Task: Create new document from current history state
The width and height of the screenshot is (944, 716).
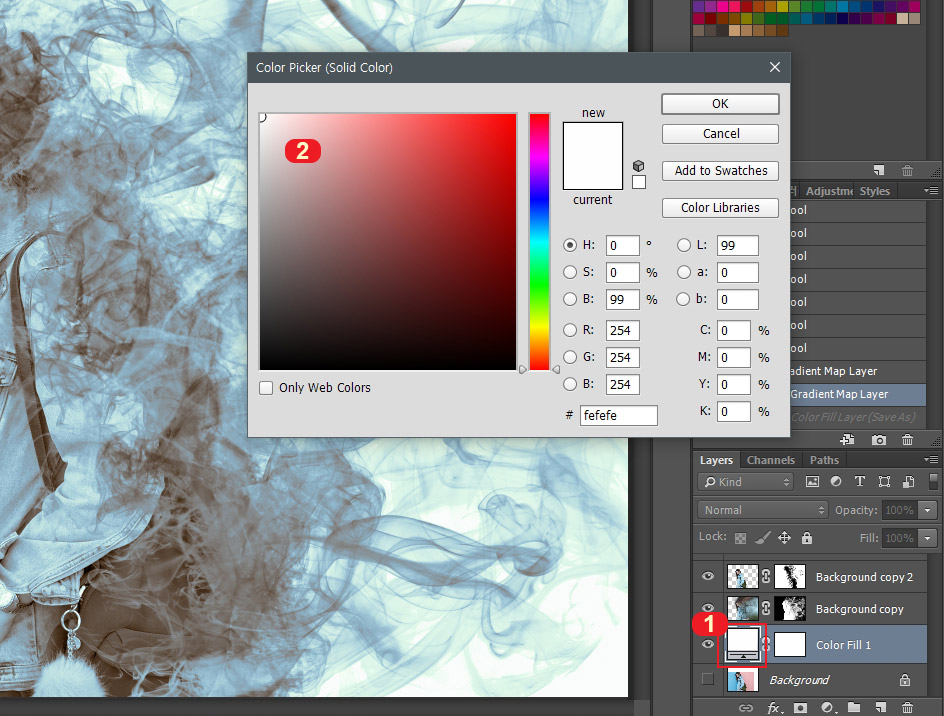Action: pyautogui.click(x=847, y=440)
